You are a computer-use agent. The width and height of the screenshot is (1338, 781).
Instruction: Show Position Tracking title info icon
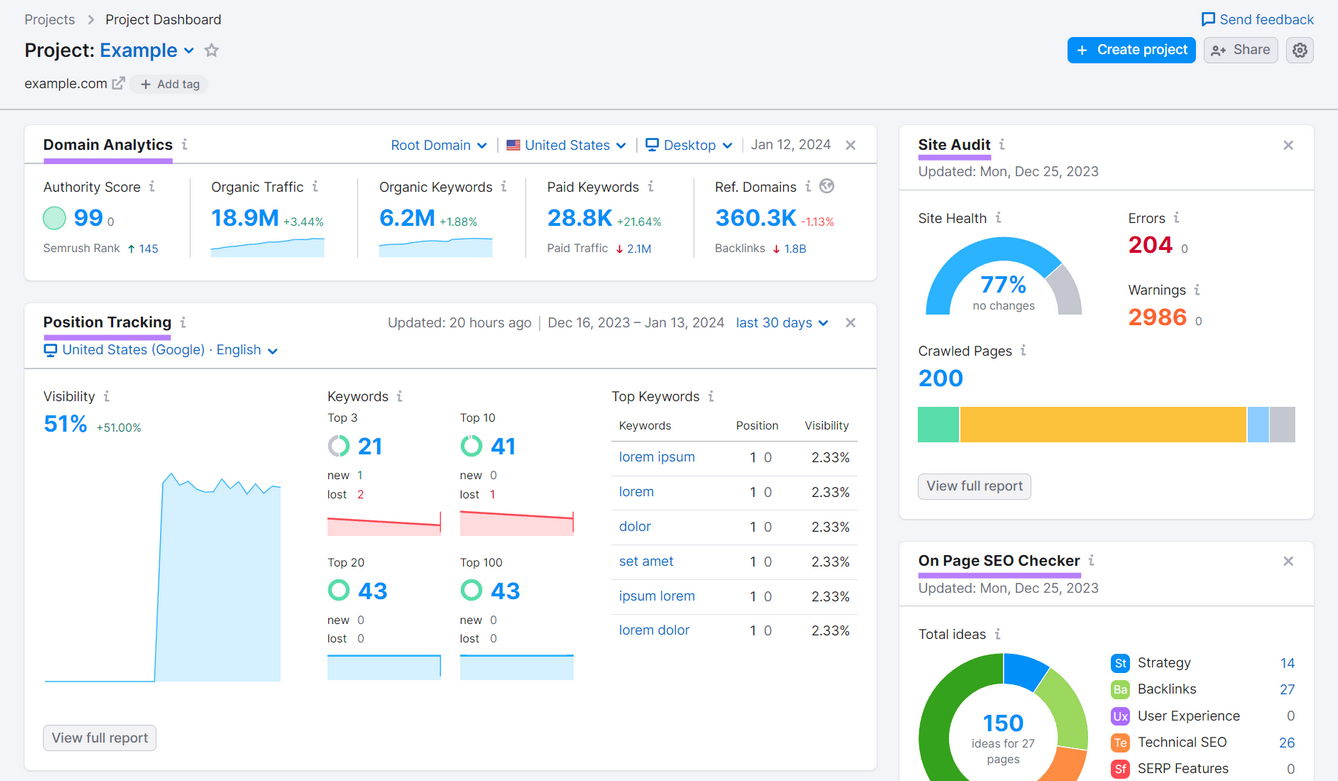183,322
